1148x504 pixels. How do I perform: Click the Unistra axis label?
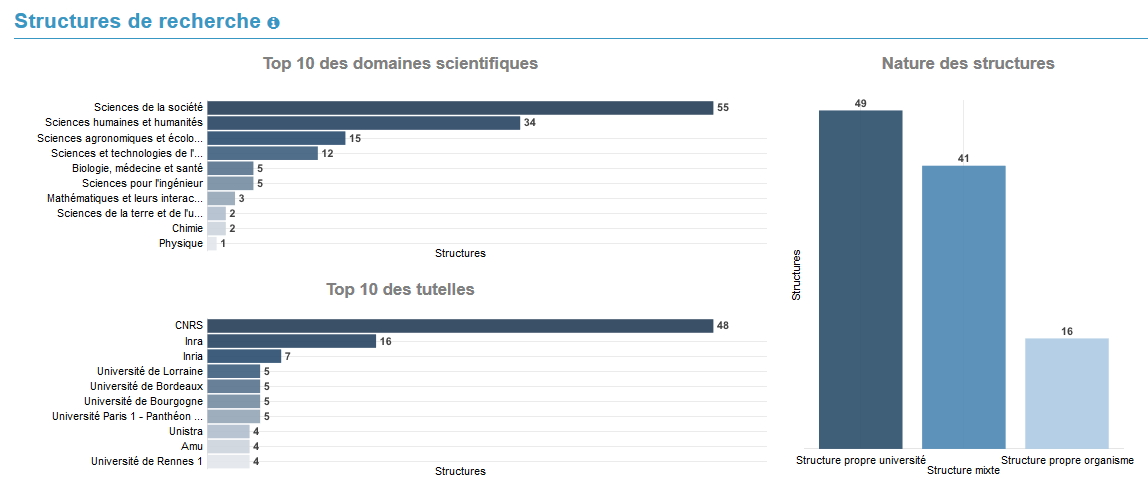(x=186, y=431)
